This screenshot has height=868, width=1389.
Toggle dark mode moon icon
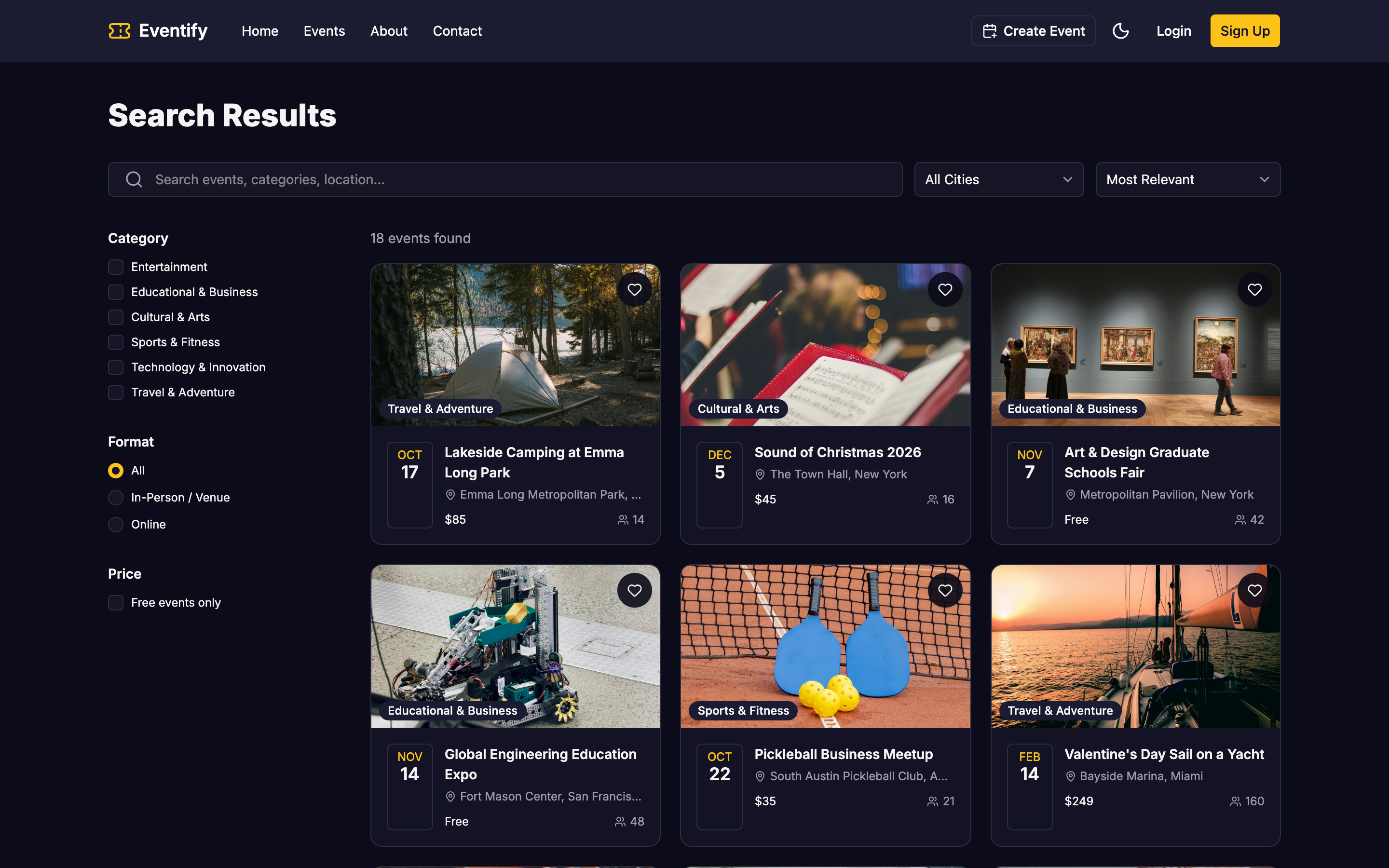coord(1120,31)
